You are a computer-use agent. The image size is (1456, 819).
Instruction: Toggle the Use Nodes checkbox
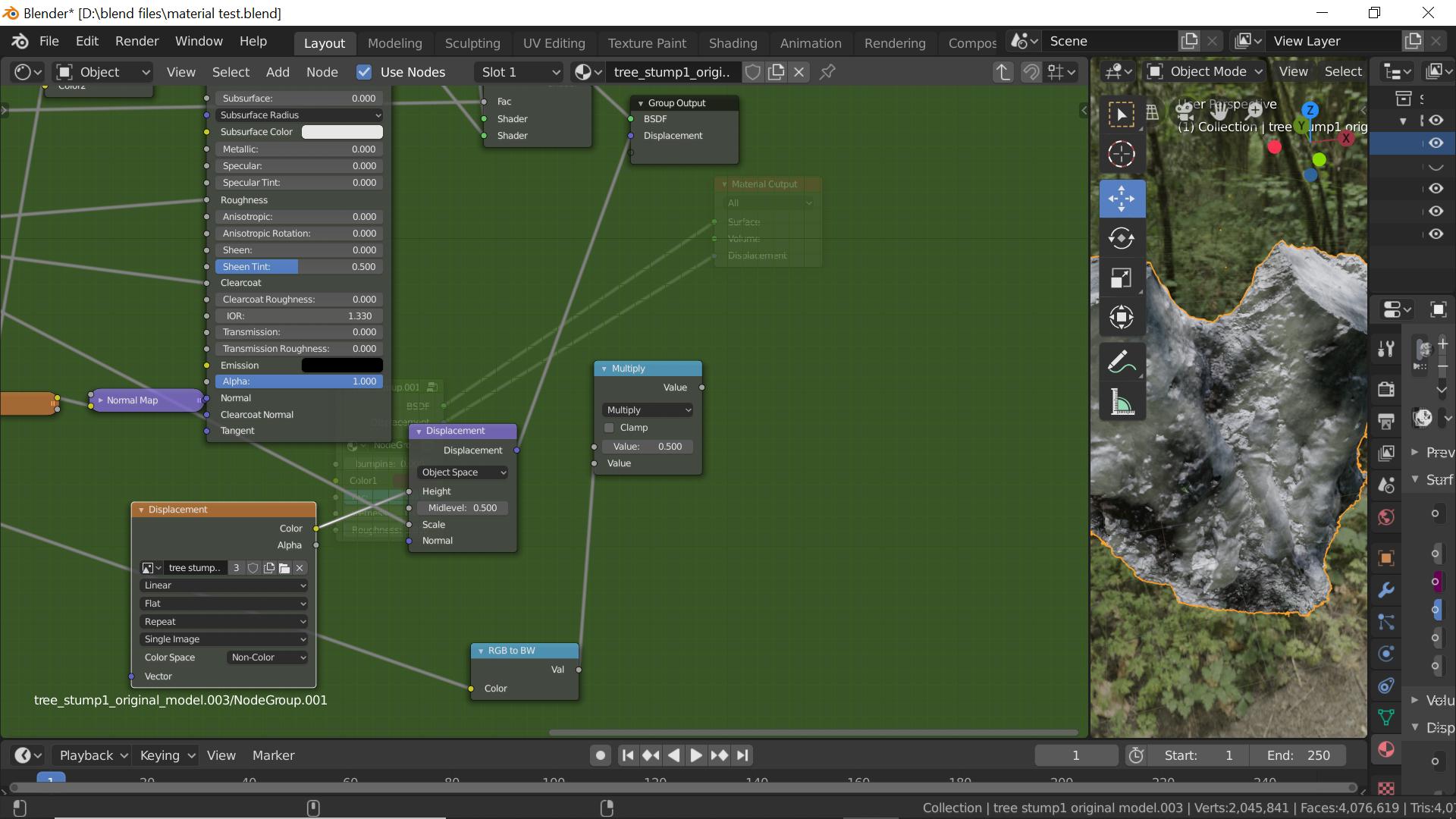pyautogui.click(x=364, y=72)
